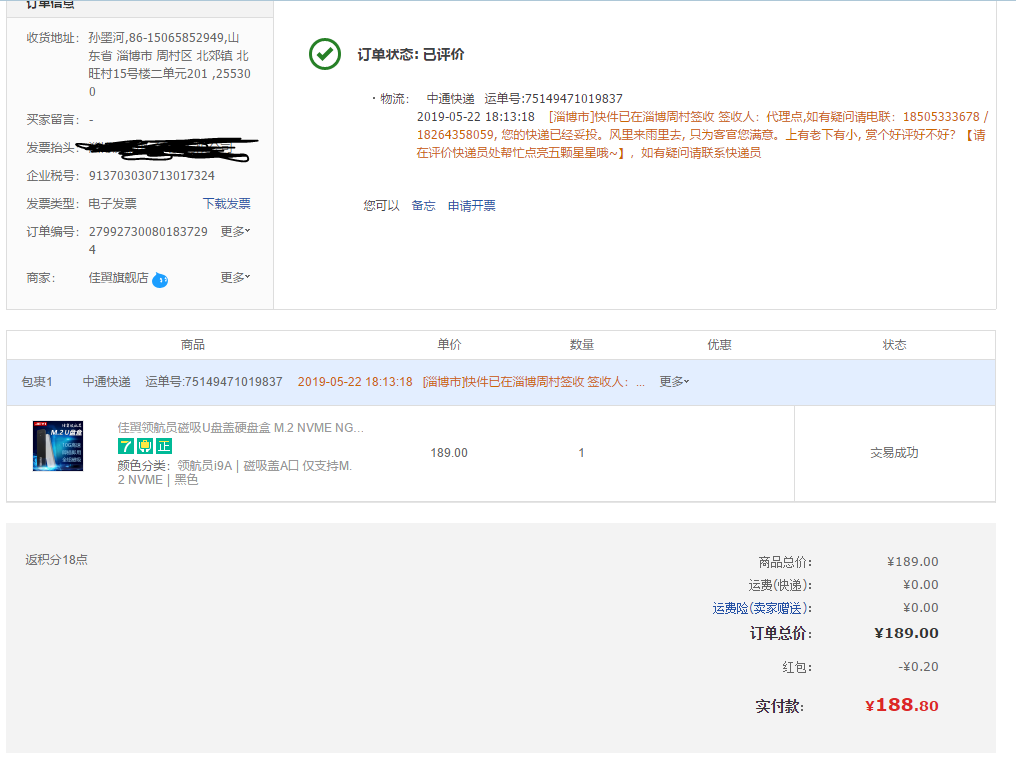Open the M.2 U盘盒 product thumbnail
Image resolution: width=1016 pixels, height=763 pixels.
tap(58, 446)
